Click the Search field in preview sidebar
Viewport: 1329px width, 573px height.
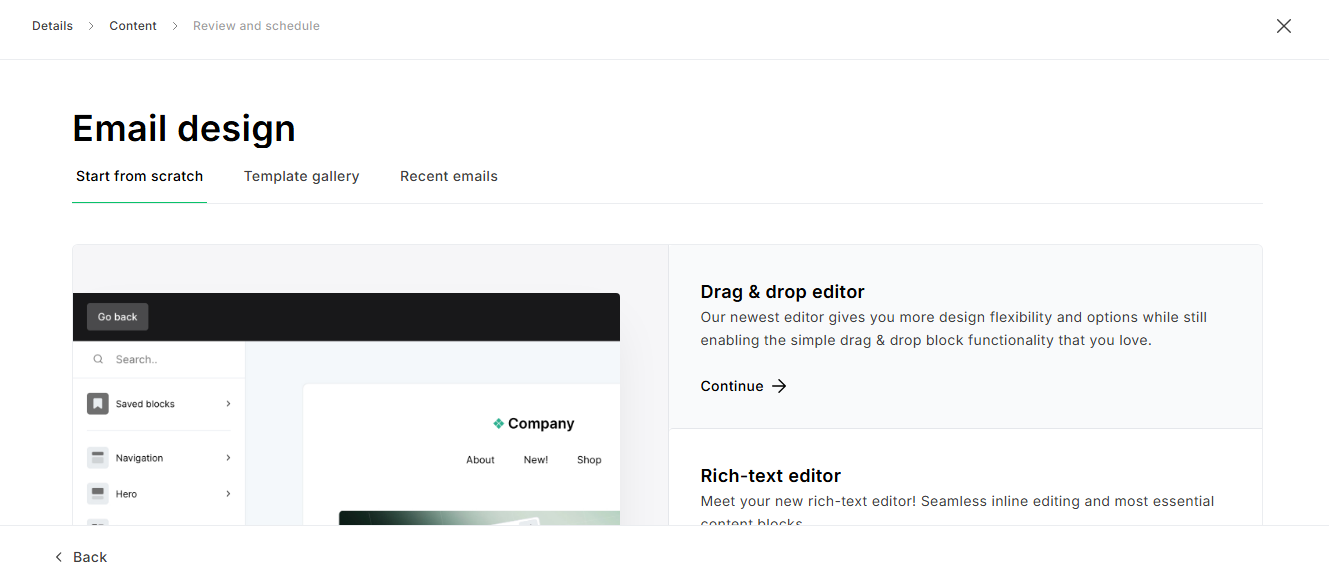coord(160,359)
